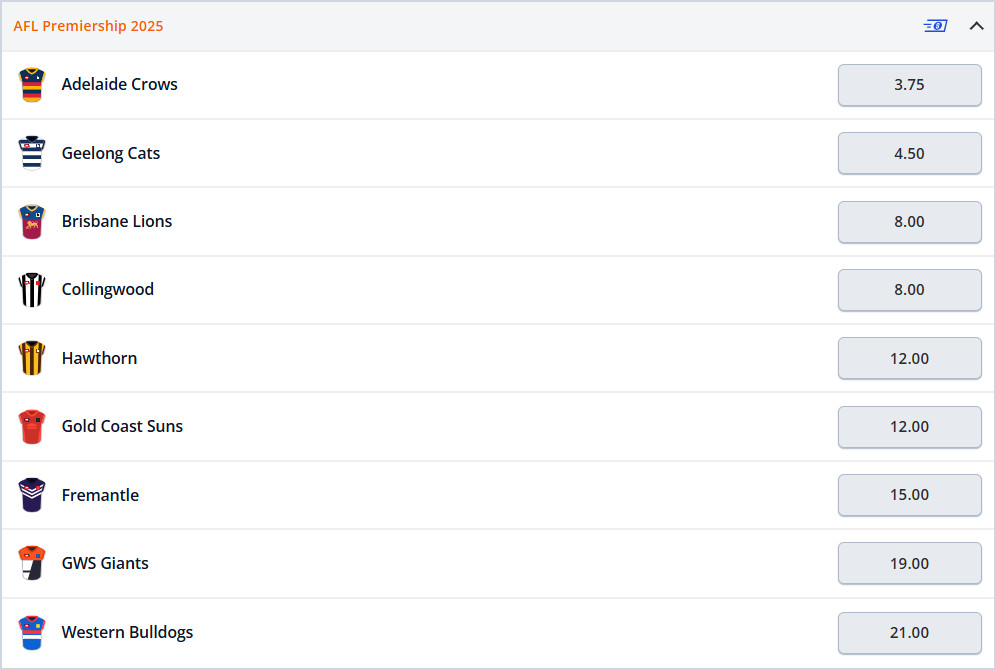Click the Geelong Cats team name
This screenshot has width=996, height=670.
point(111,153)
